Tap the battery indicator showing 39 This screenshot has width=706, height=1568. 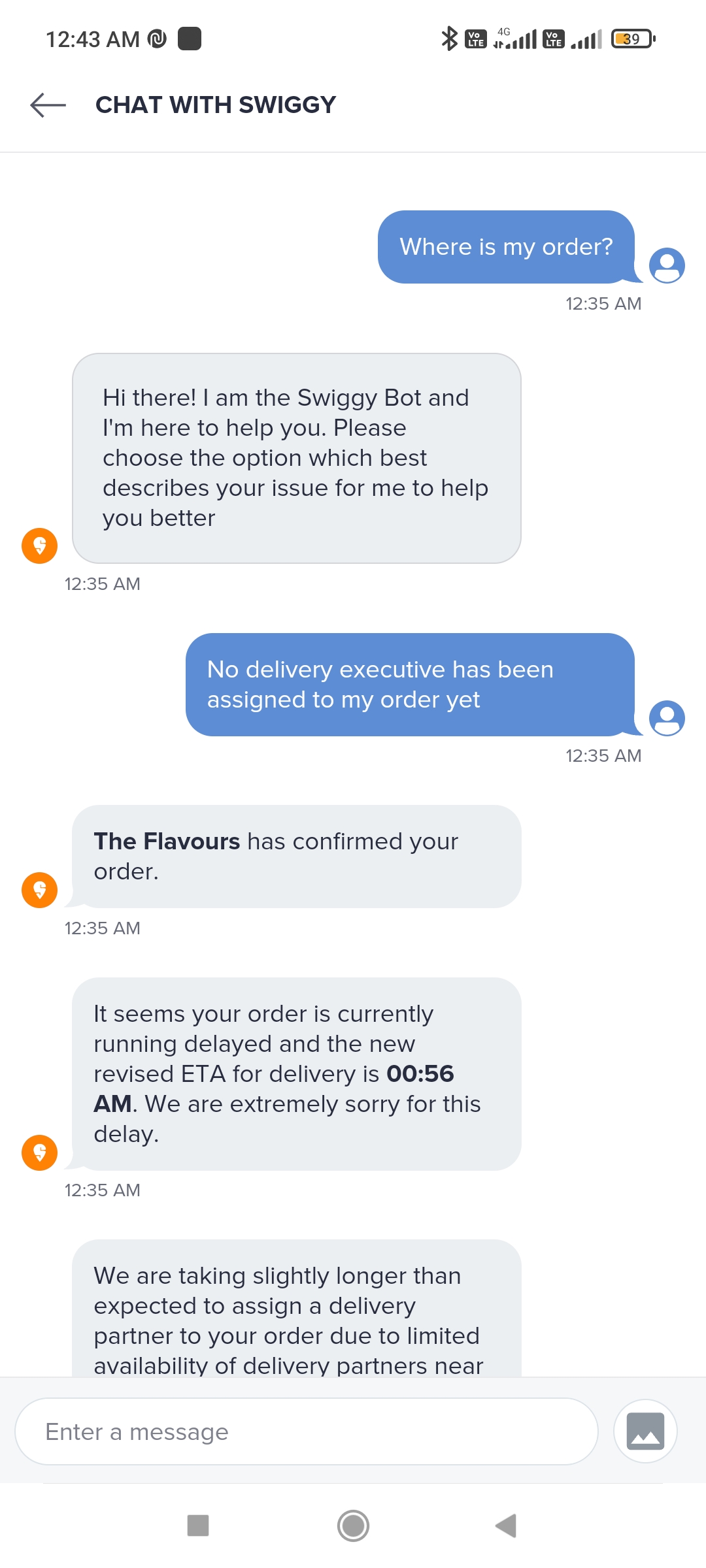click(632, 39)
